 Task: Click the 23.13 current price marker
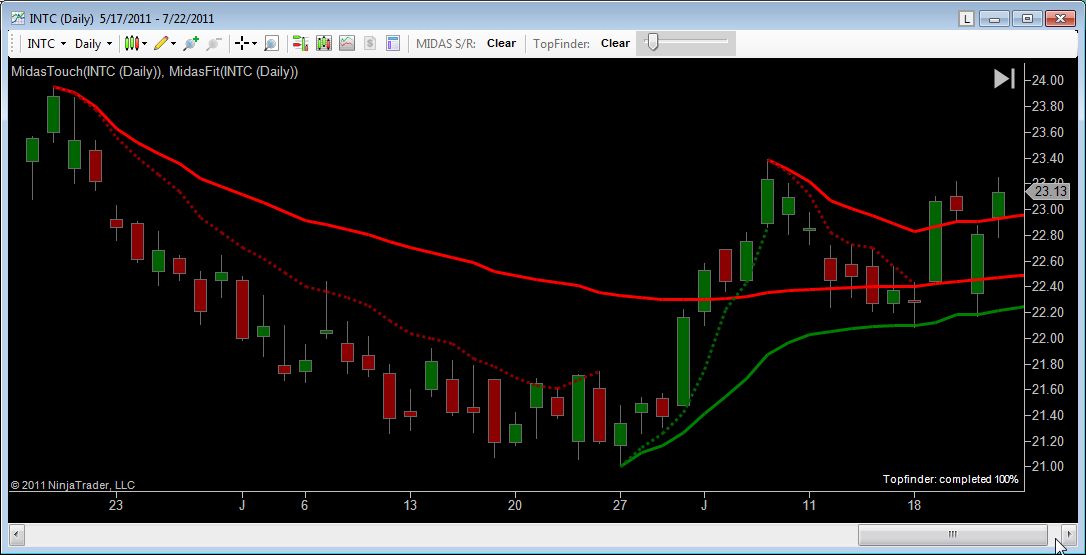click(x=1050, y=191)
